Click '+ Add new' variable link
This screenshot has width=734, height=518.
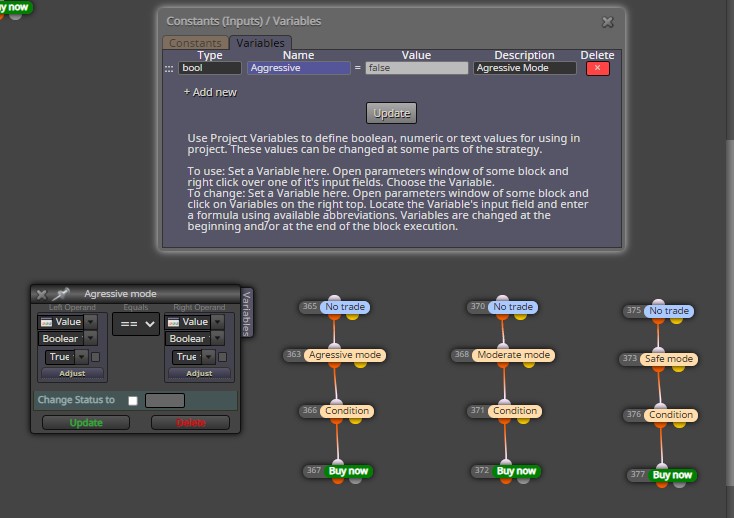[210, 92]
